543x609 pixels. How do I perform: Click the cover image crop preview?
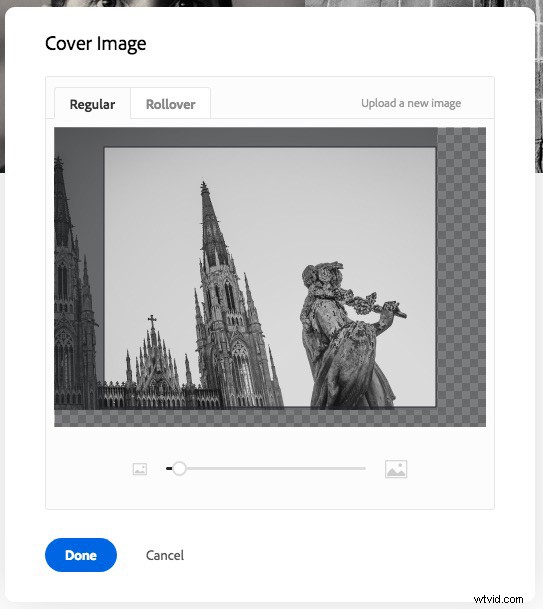pyautogui.click(x=270, y=277)
